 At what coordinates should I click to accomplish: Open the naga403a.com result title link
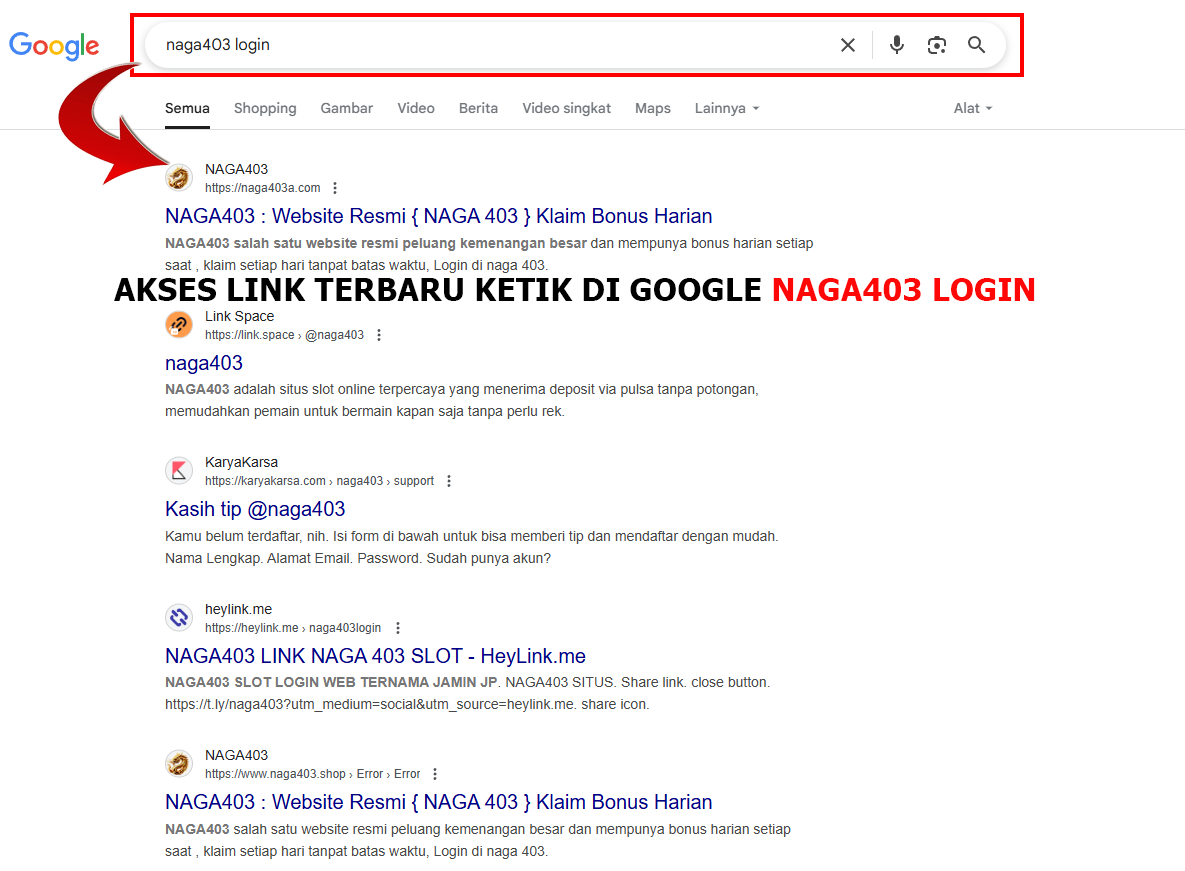pyautogui.click(x=438, y=216)
